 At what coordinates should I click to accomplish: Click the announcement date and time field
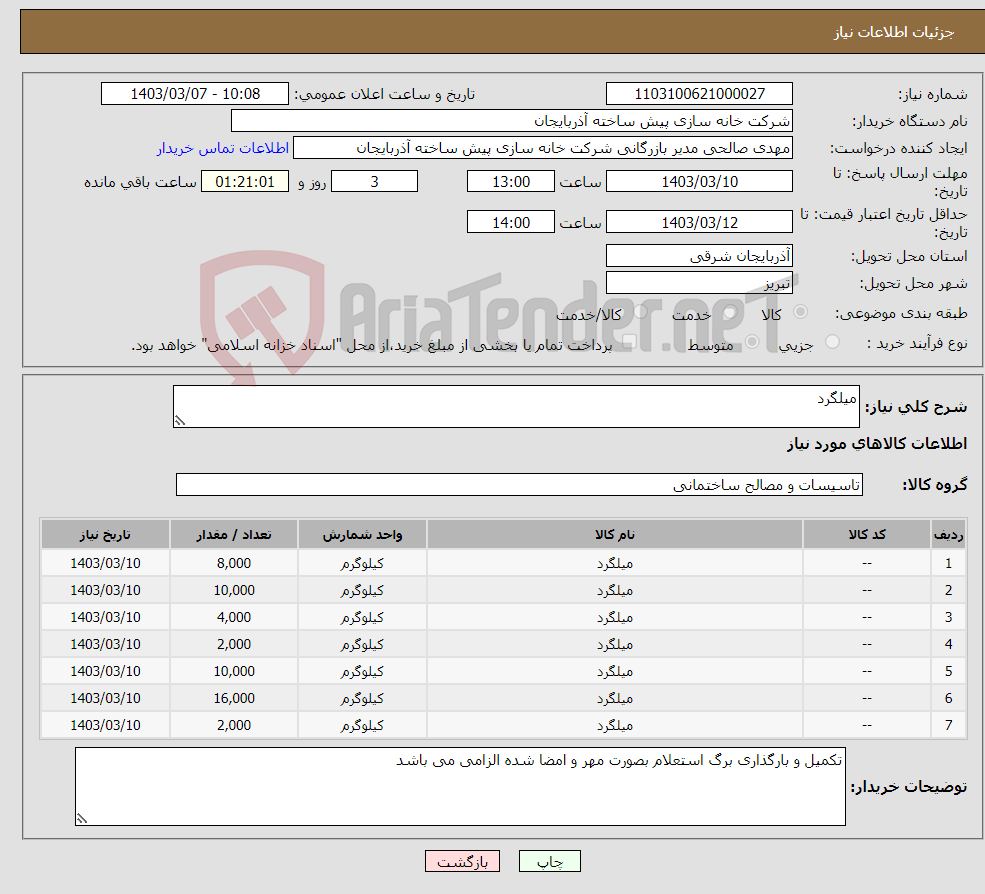click(x=195, y=94)
